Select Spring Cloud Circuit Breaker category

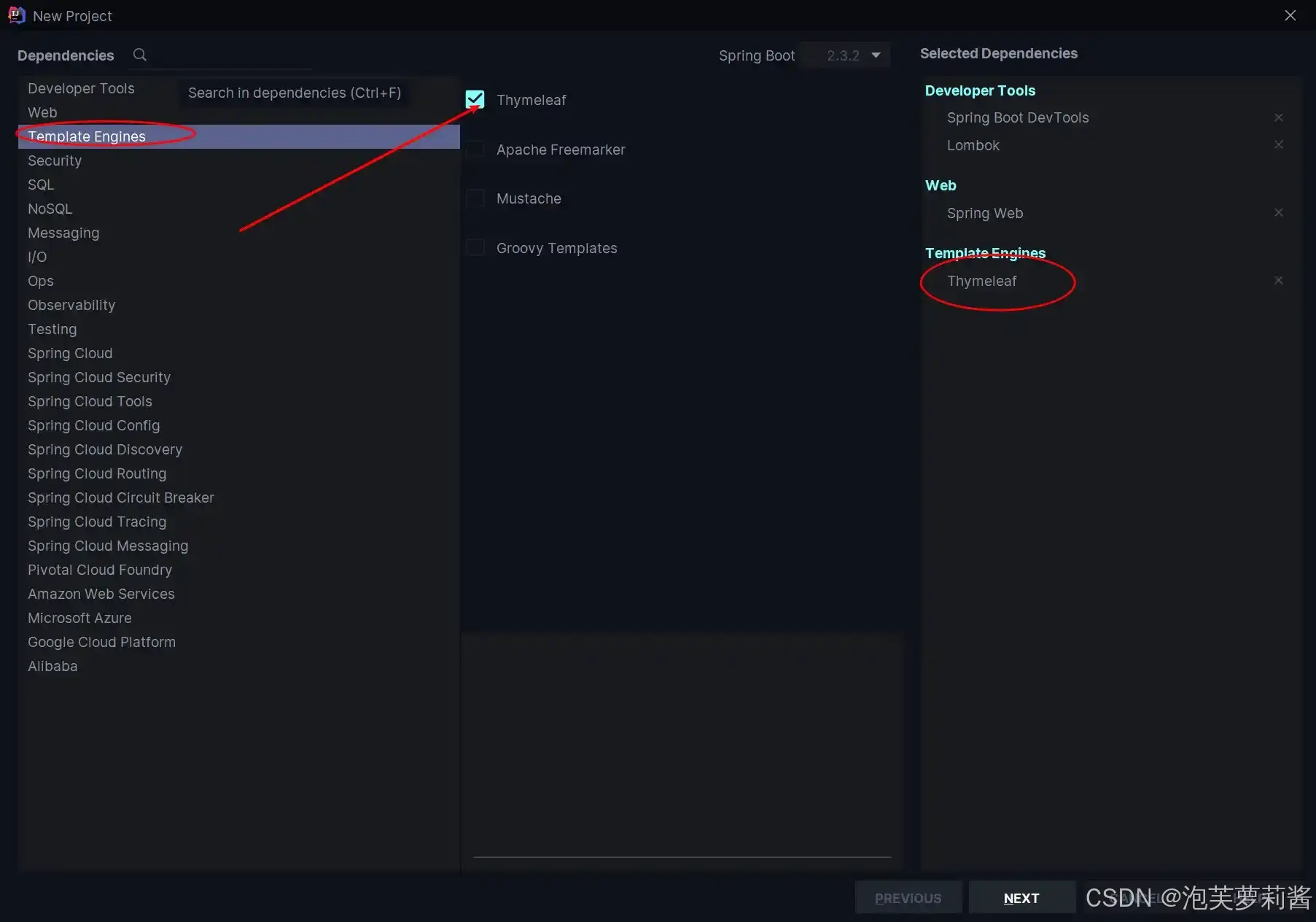(239, 497)
